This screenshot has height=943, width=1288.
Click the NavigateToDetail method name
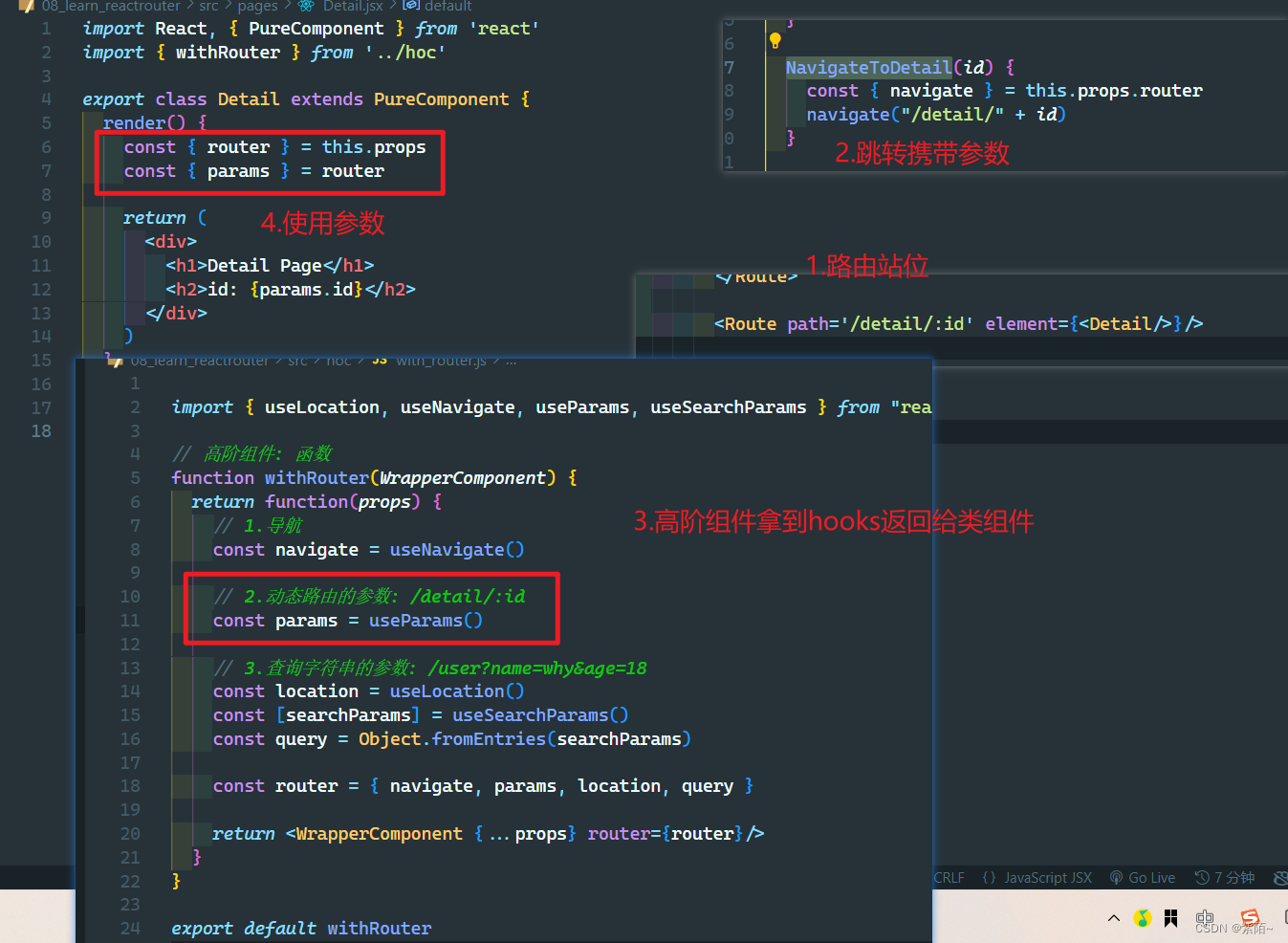tap(868, 67)
